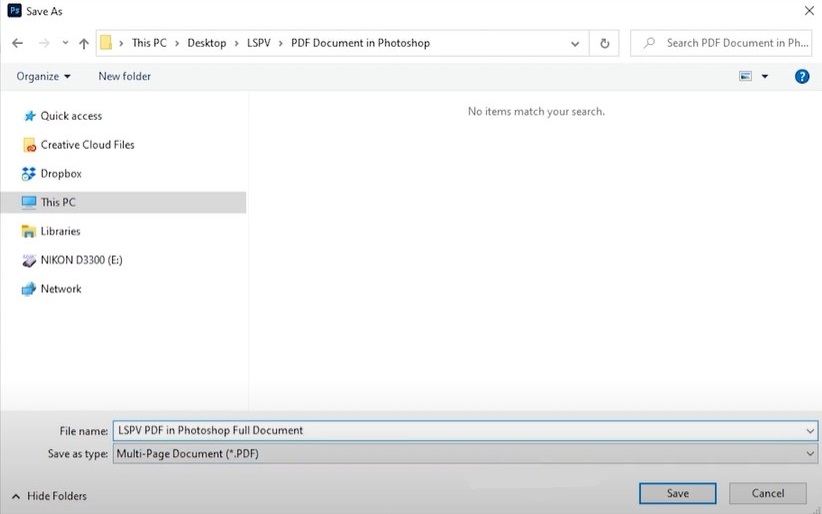822x514 pixels.
Task: Click Hide Folders toggle
Action: [x=49, y=496]
